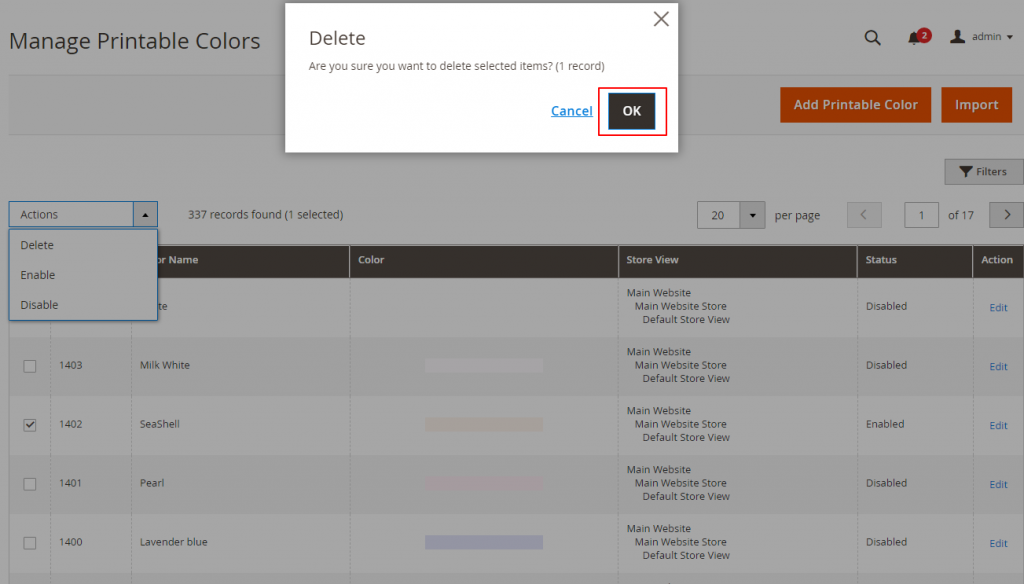Viewport: 1024px width, 584px height.
Task: Open the search magnifier icon
Action: click(872, 38)
